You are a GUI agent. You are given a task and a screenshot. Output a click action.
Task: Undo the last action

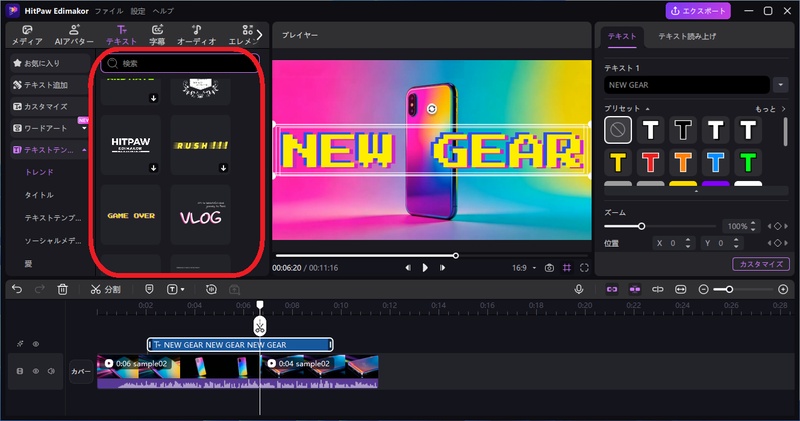[17, 289]
